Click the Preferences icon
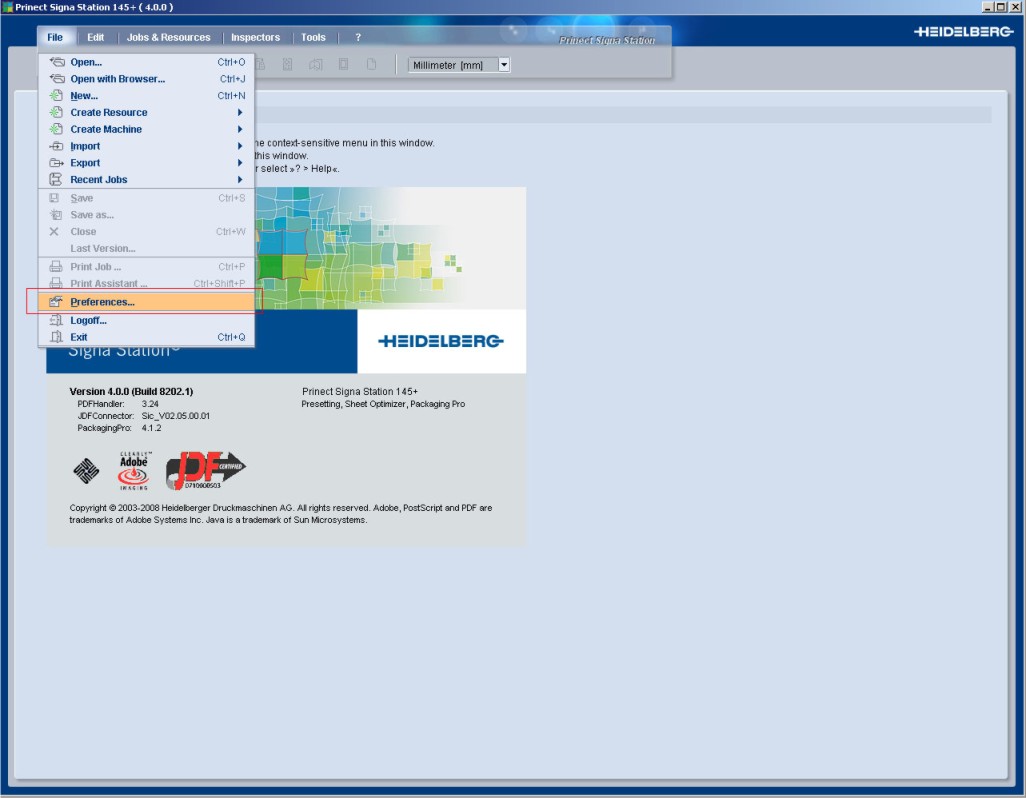The width and height of the screenshot is (1026, 798). pos(56,302)
